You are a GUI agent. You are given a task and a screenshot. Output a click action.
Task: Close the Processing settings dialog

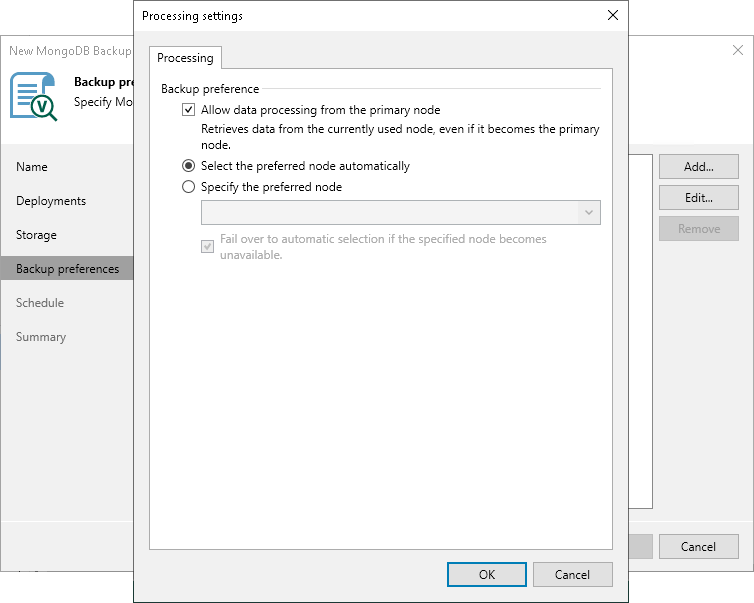pyautogui.click(x=613, y=15)
